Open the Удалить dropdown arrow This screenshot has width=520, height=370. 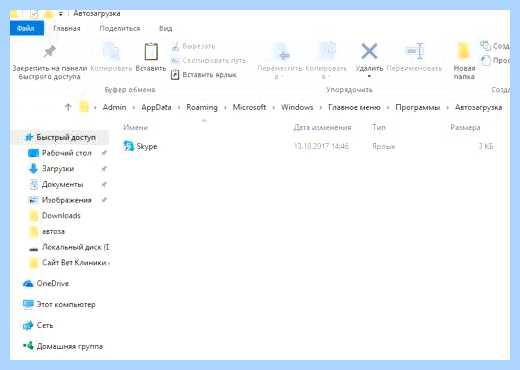369,77
